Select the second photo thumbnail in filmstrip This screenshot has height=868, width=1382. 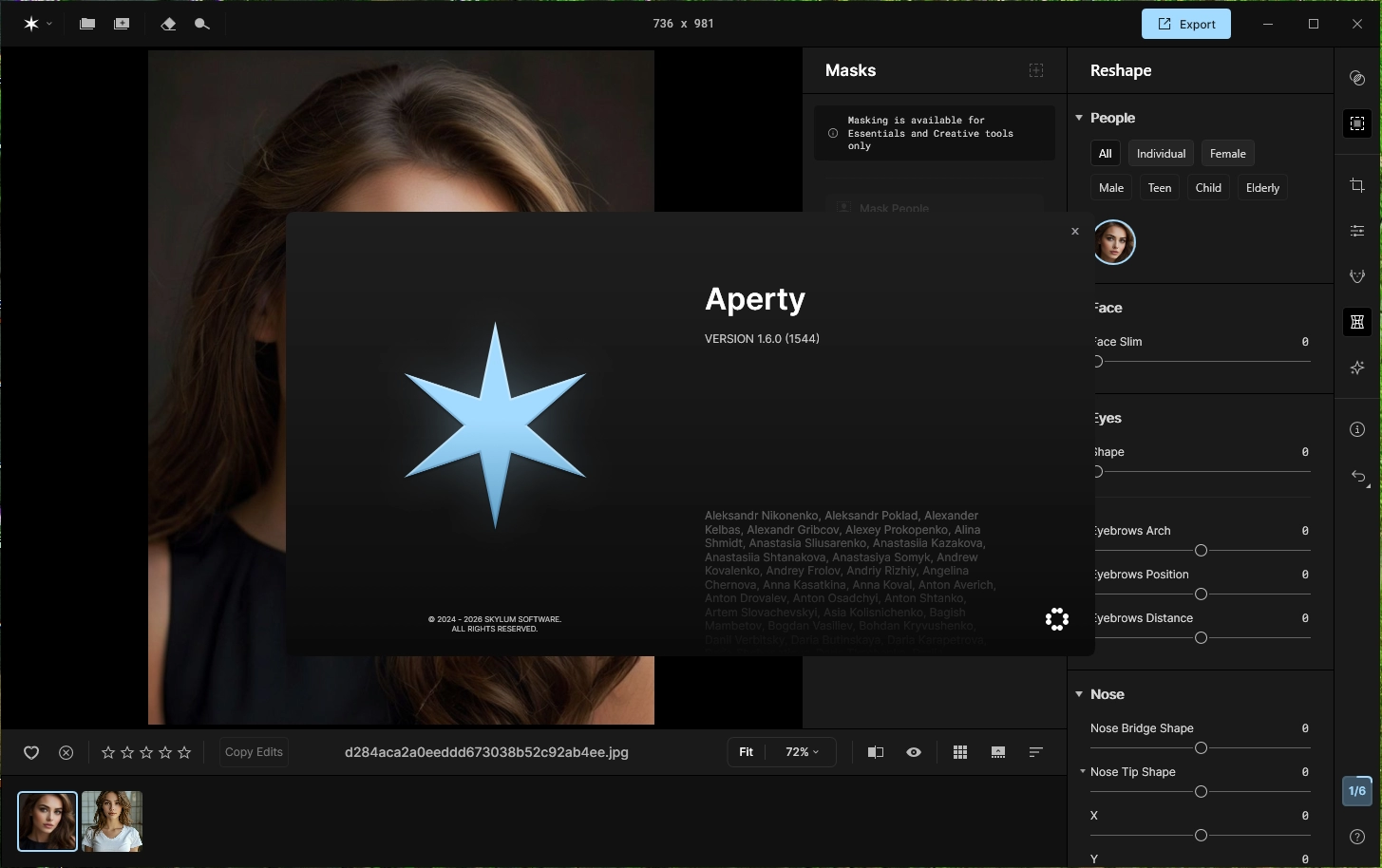112,821
